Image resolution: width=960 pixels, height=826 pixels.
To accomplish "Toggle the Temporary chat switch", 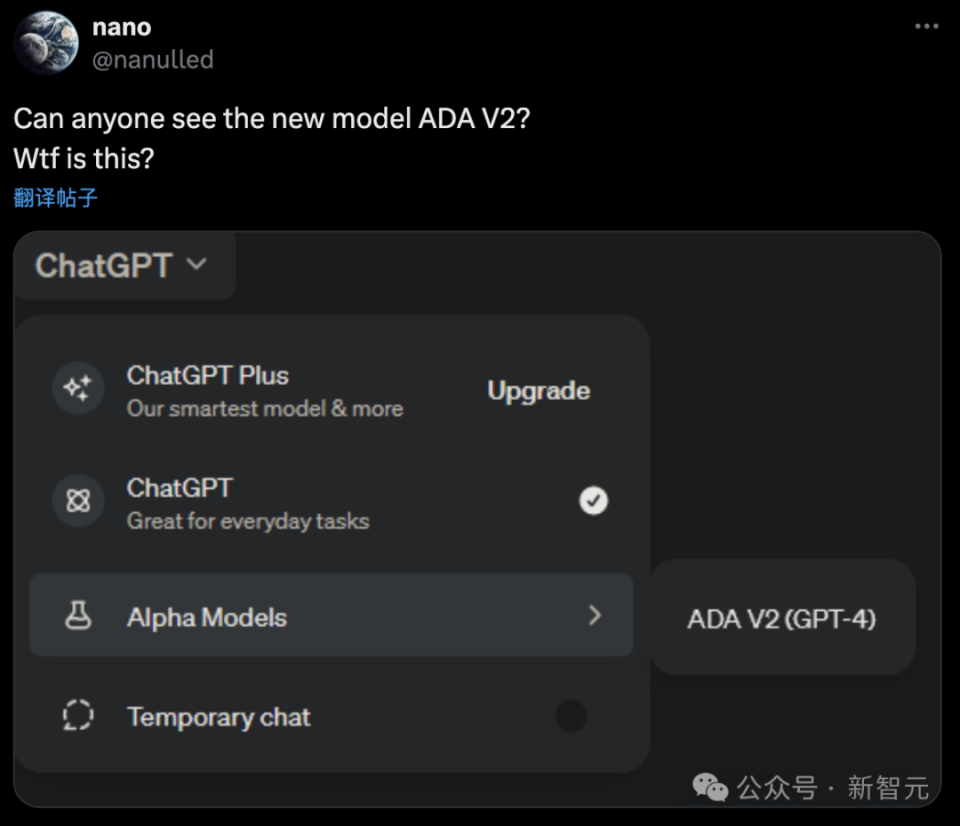I will [x=571, y=716].
